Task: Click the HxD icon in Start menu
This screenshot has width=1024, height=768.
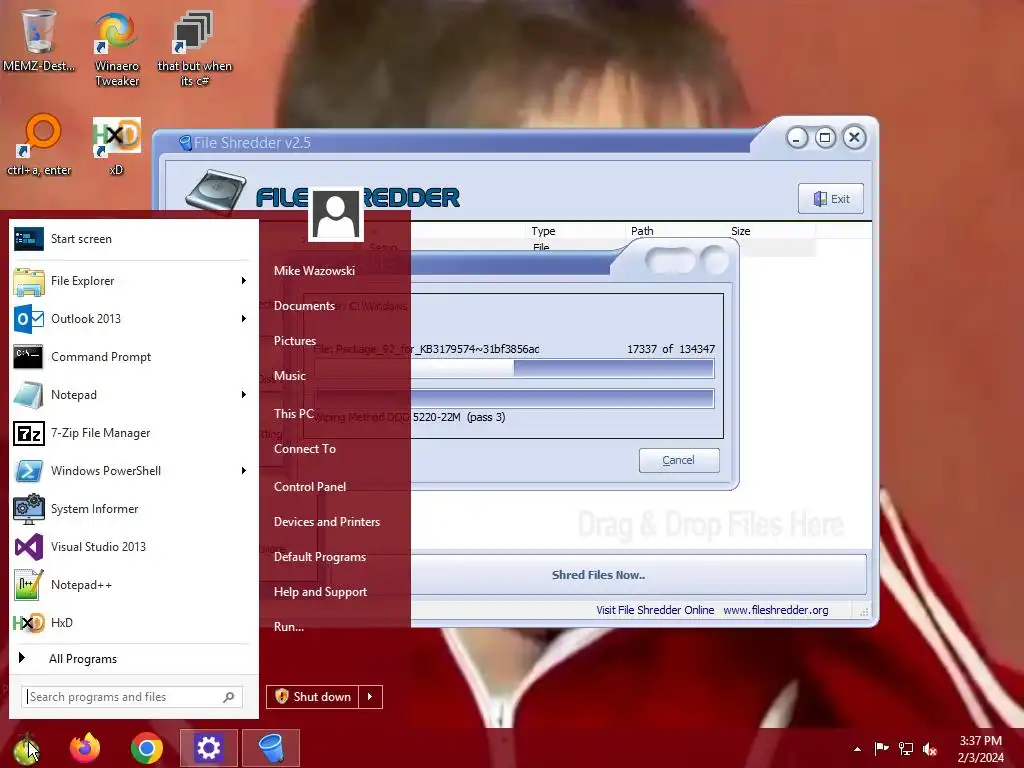Action: 29,622
